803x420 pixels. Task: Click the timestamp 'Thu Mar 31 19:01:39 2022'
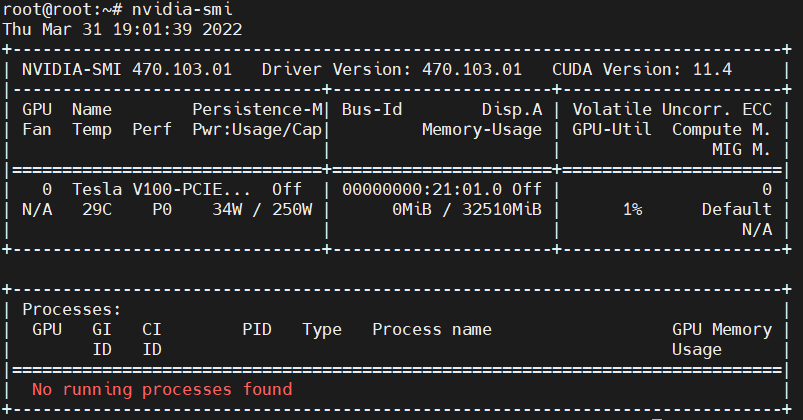tap(122, 29)
